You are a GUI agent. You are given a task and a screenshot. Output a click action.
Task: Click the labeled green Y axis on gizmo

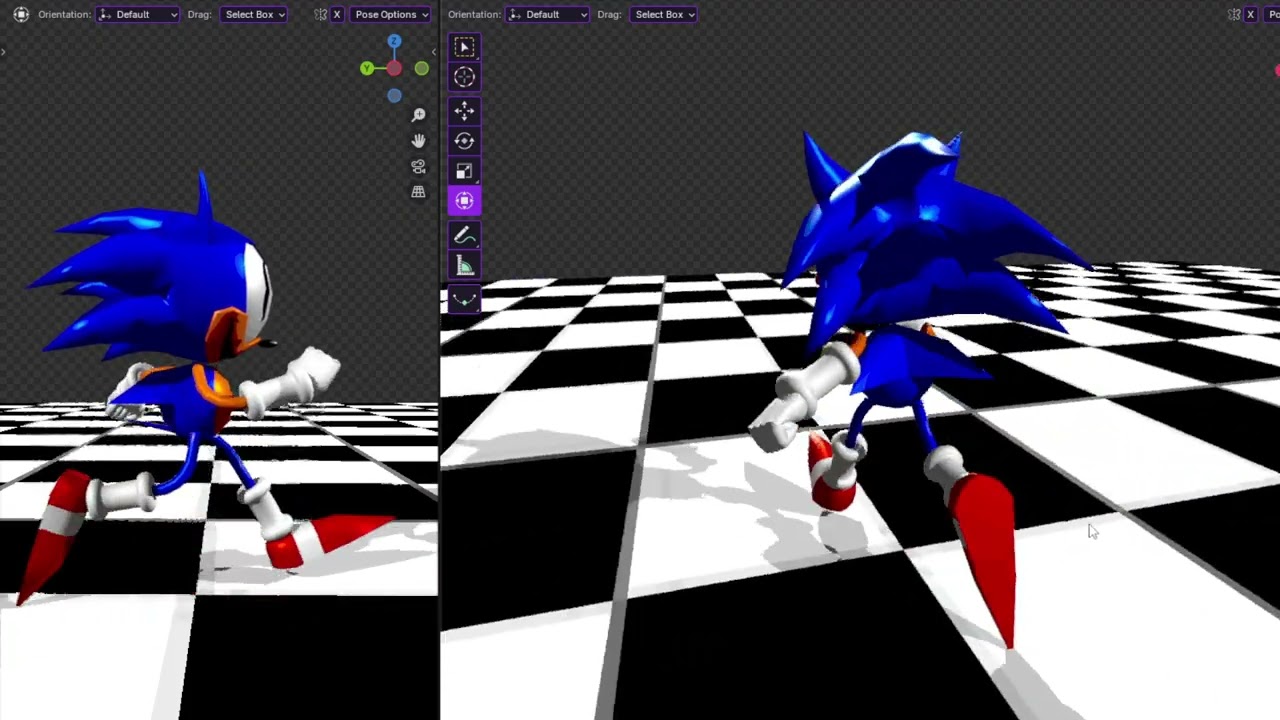point(367,68)
